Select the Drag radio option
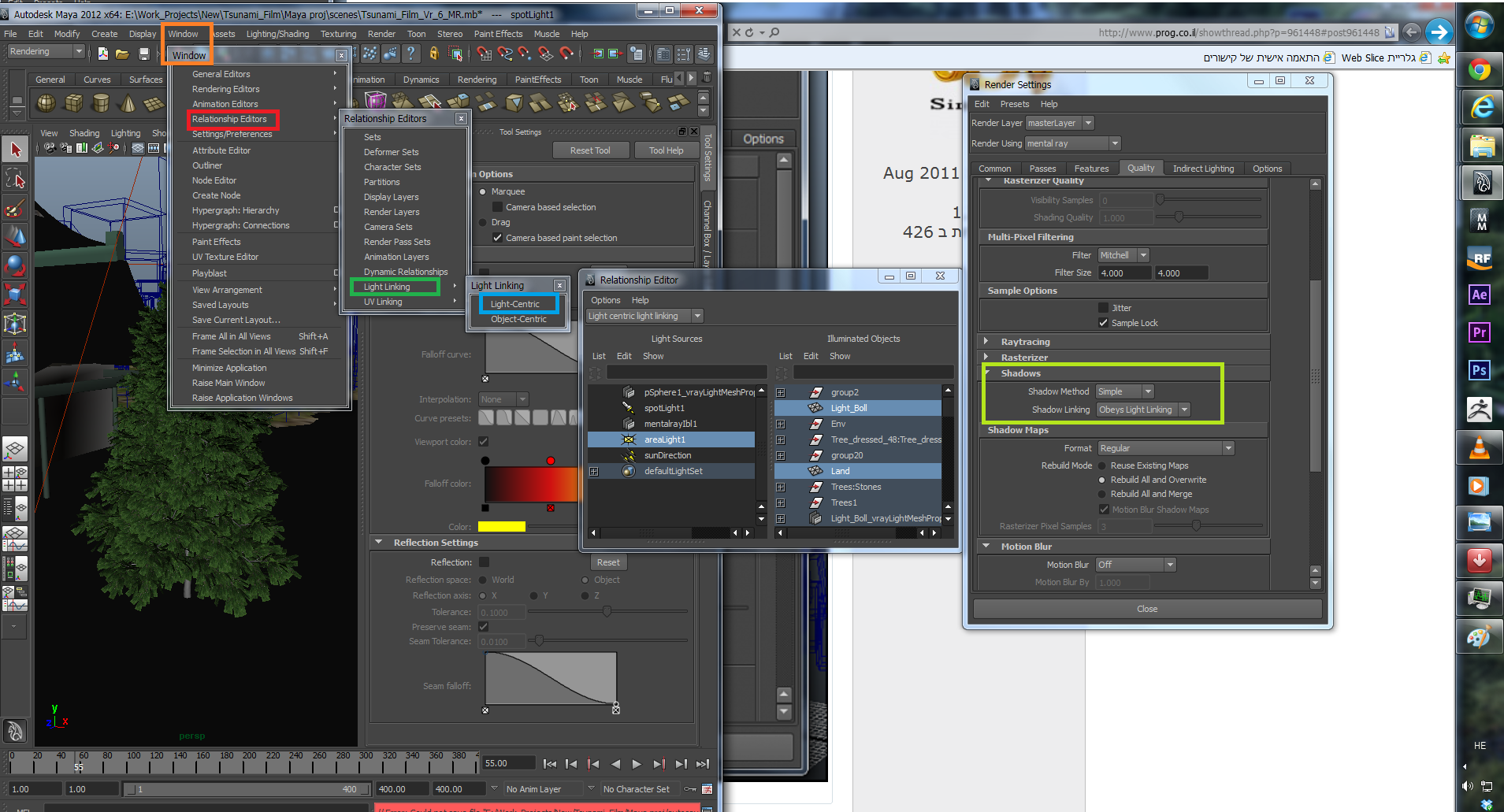 [483, 222]
